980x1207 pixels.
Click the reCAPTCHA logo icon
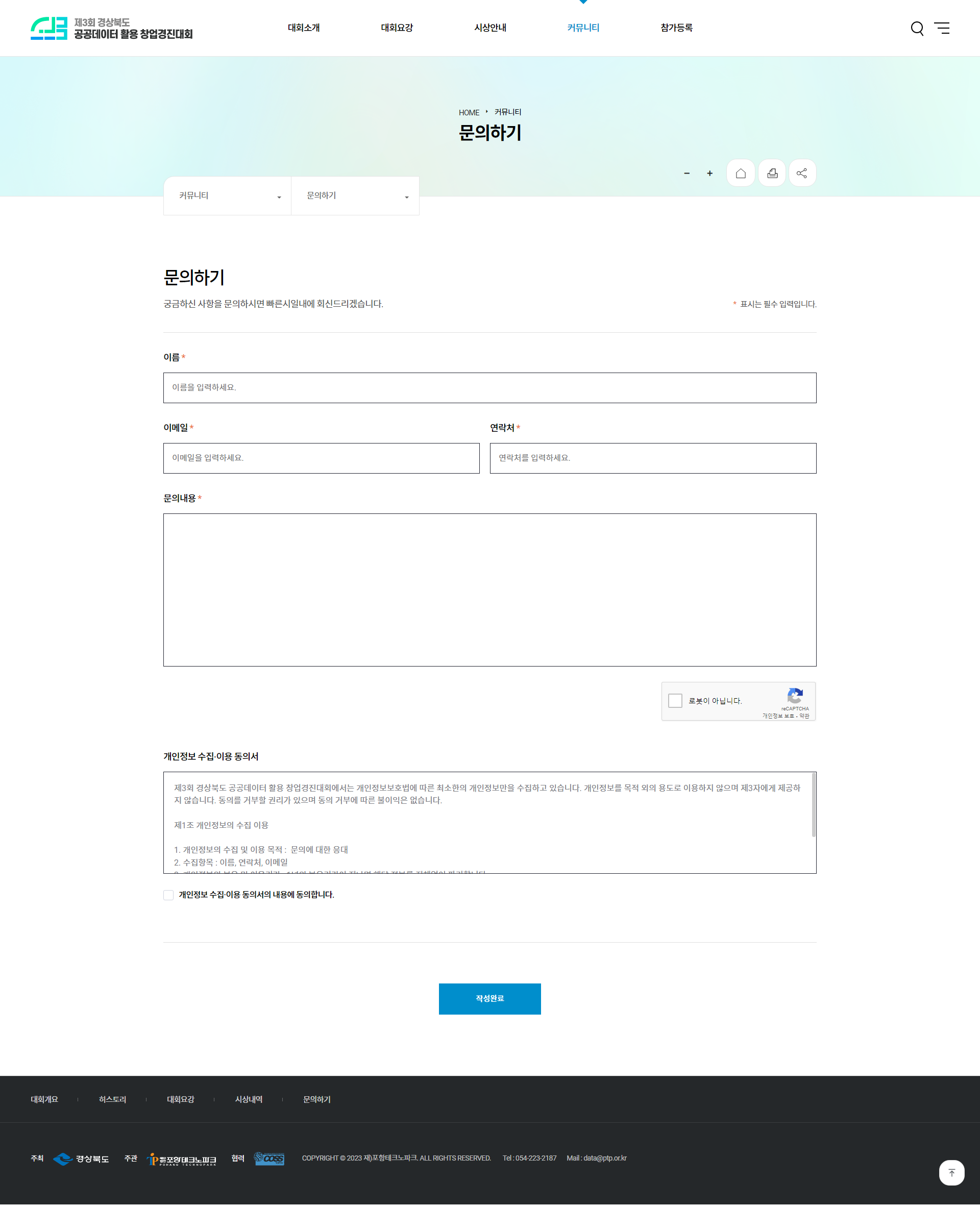coord(795,696)
